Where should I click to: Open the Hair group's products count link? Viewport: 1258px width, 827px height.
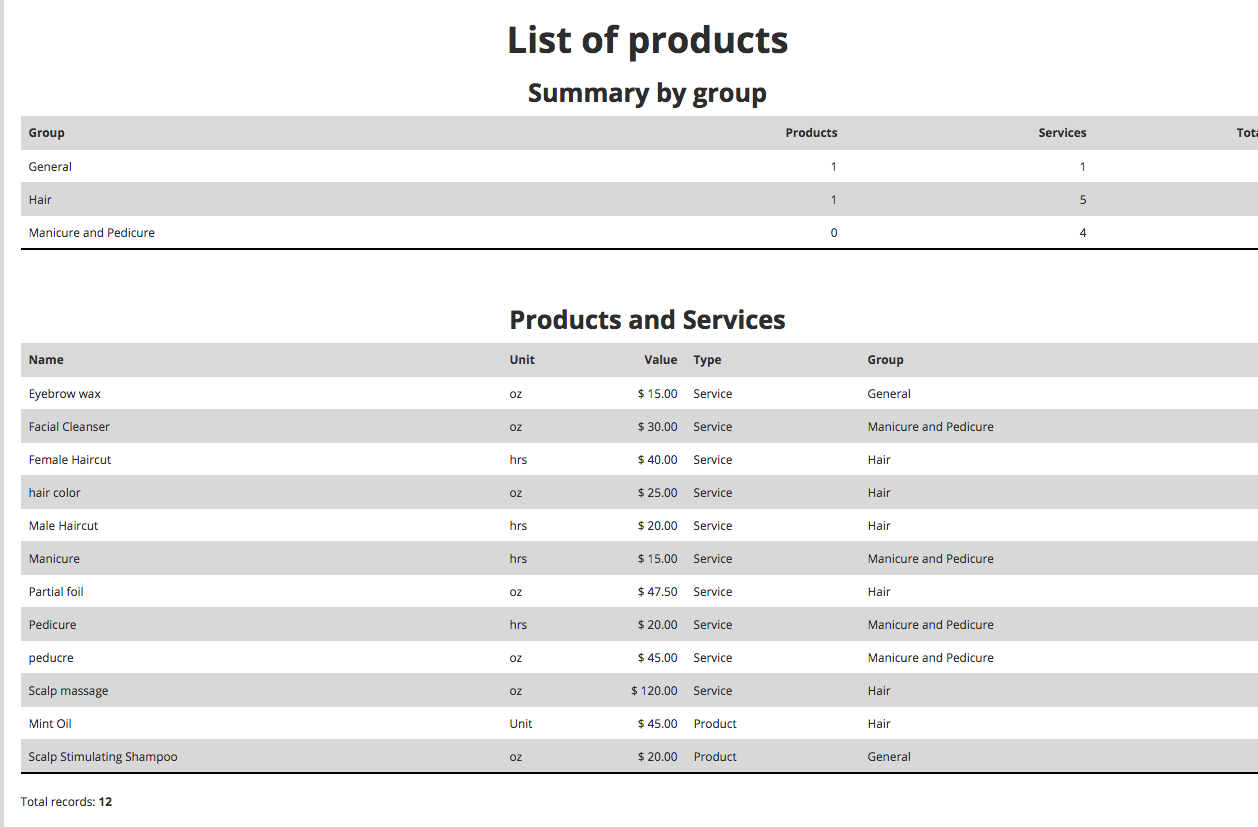click(834, 200)
